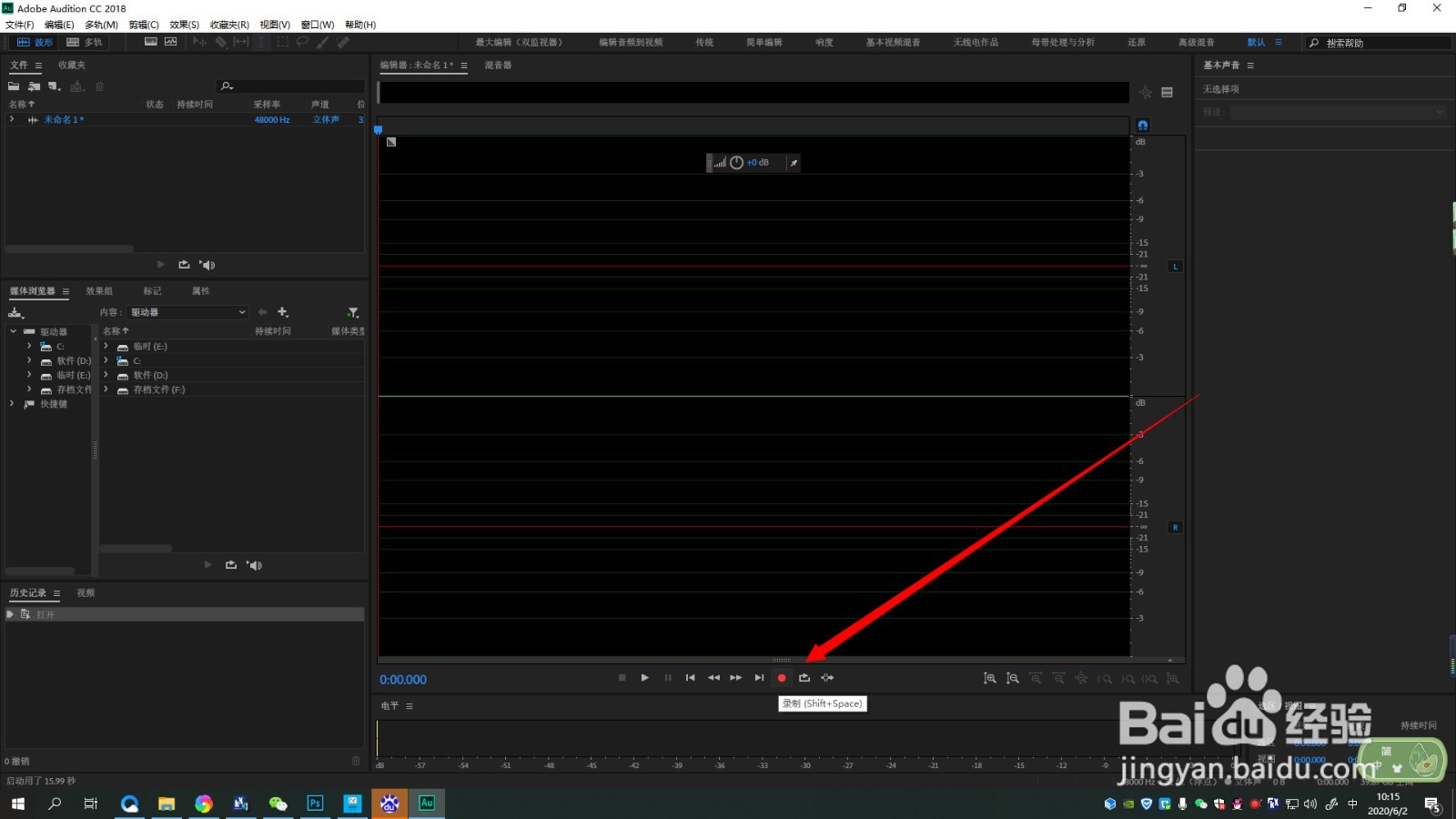Select the Move tool in toolbar
This screenshot has height=819, width=1456.
(199, 42)
